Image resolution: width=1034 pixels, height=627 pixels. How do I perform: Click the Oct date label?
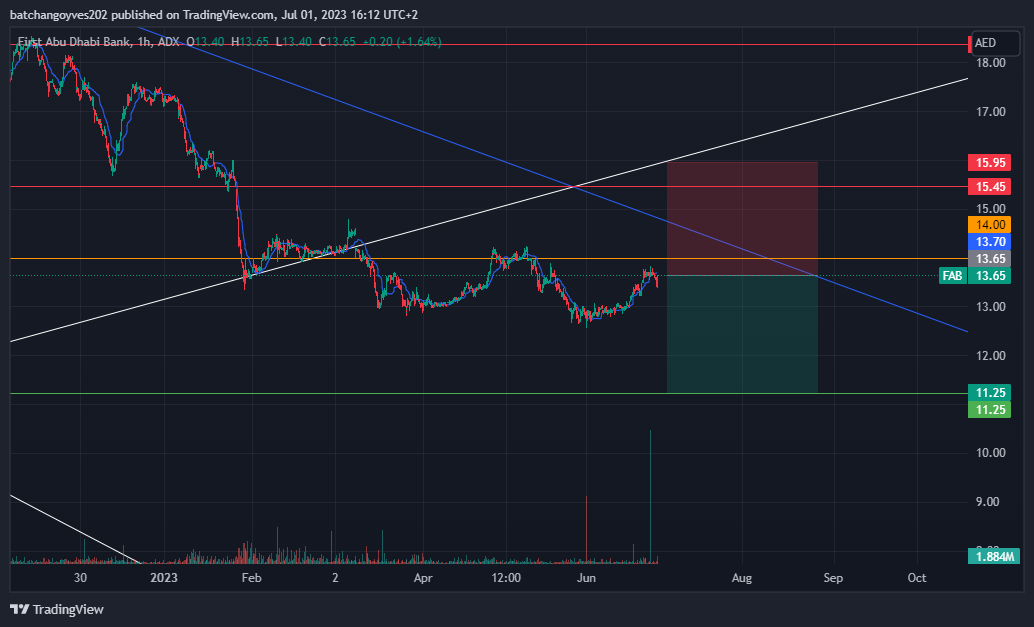point(917,578)
